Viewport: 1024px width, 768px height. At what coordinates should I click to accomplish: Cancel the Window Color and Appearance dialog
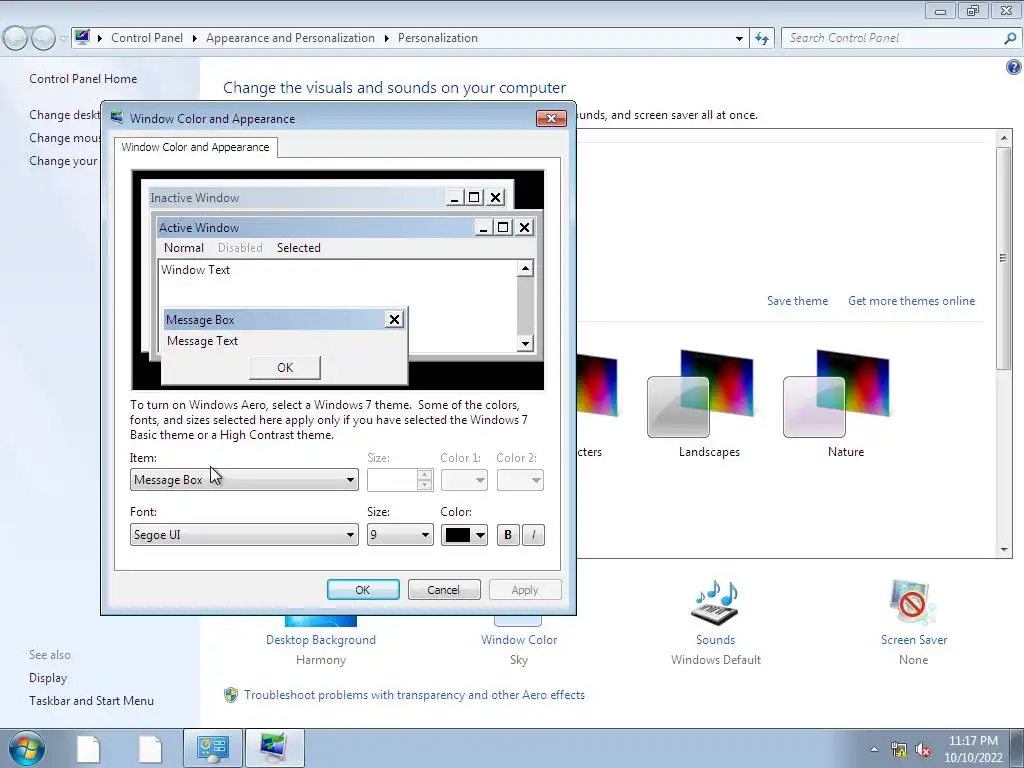[444, 590]
